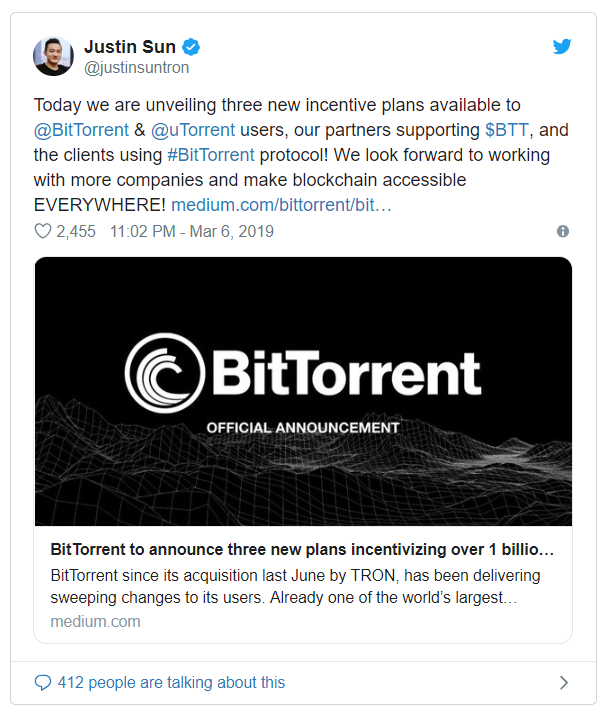Open the @justinsuntron handle
The image size is (606, 723).
[137, 68]
